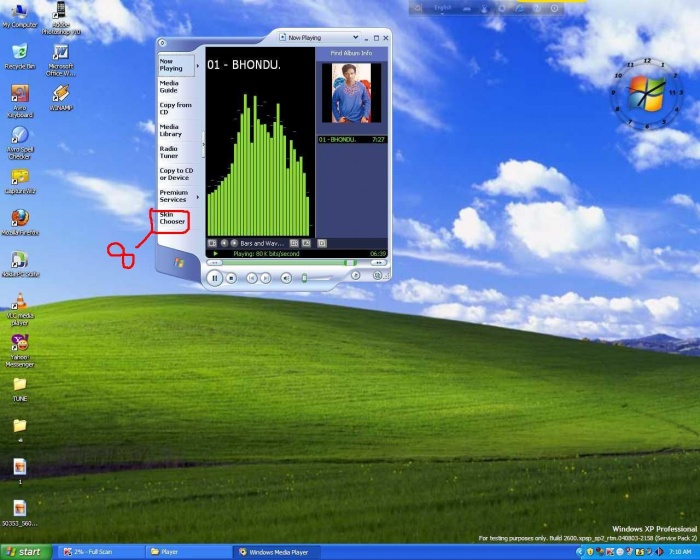700x560 pixels.
Task: Open English language dropdown on top bar
Action: (443, 8)
